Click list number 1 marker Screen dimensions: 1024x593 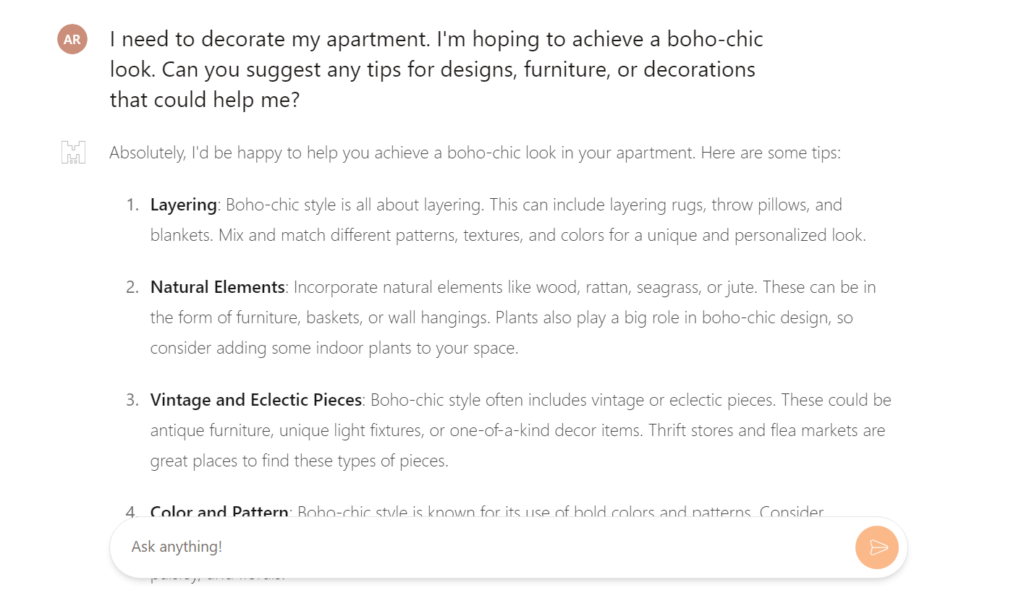(x=132, y=205)
